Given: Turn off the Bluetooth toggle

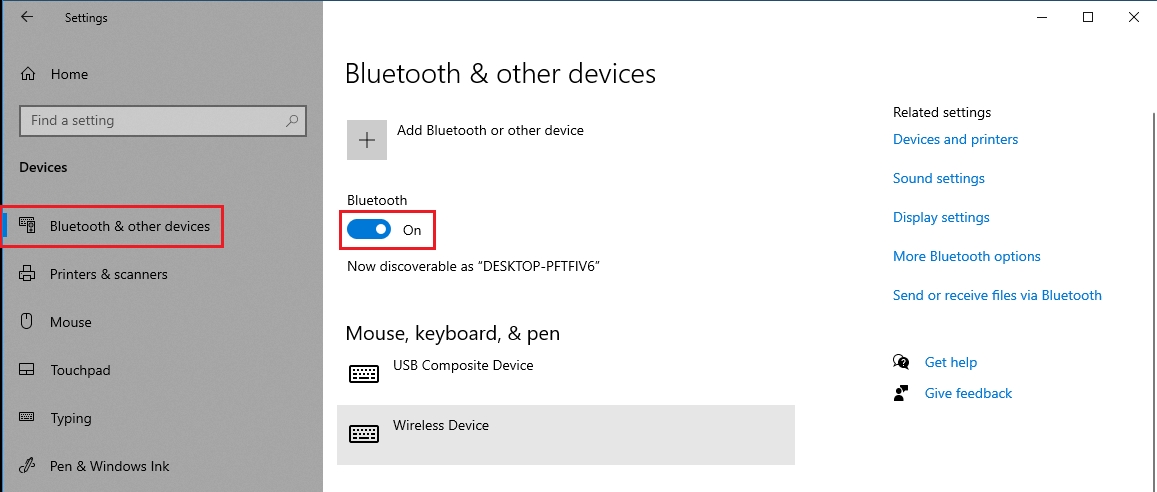Looking at the screenshot, I should [x=369, y=230].
